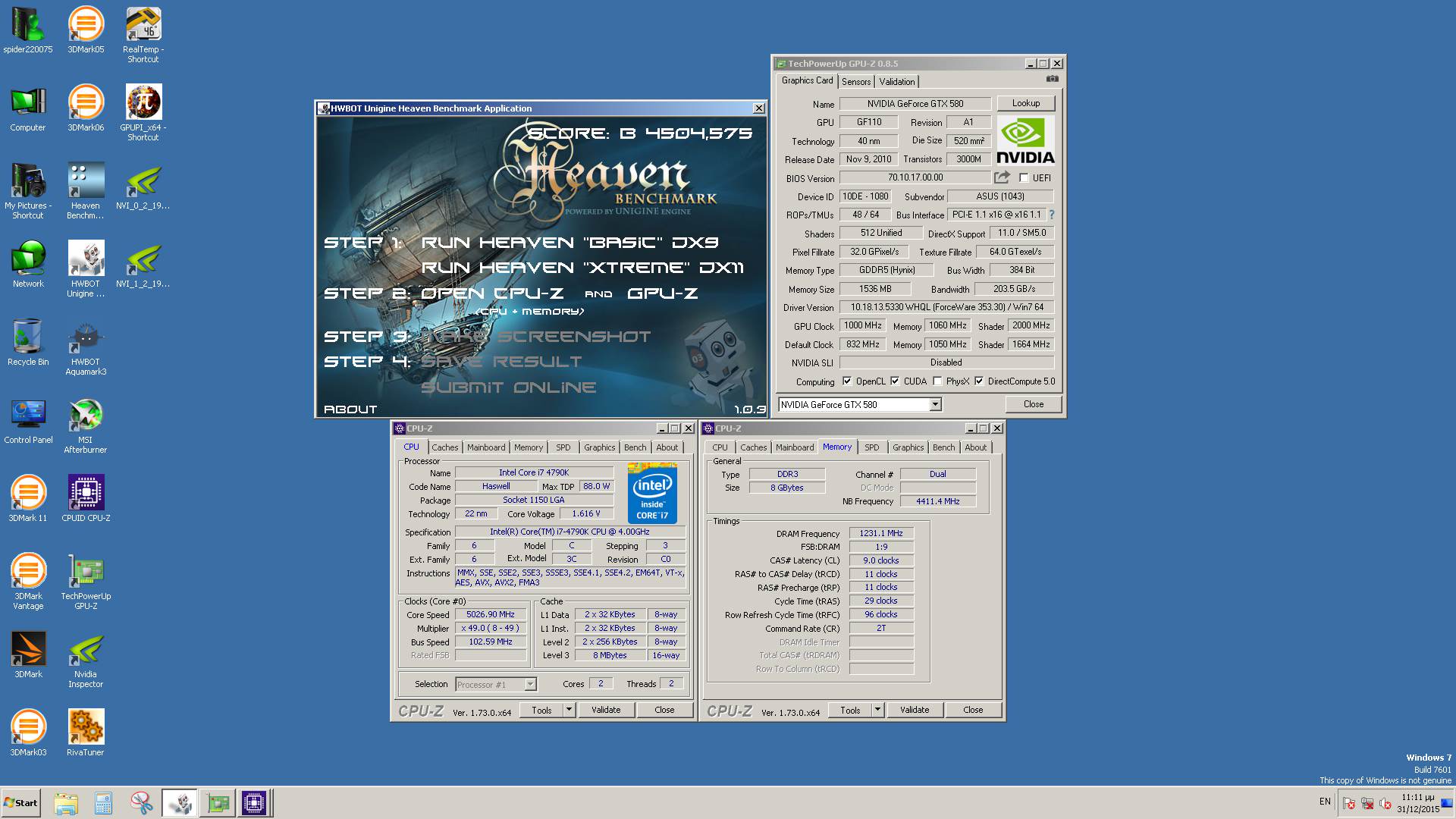Open the Heaven Benchmark desktop icon

pos(86,191)
